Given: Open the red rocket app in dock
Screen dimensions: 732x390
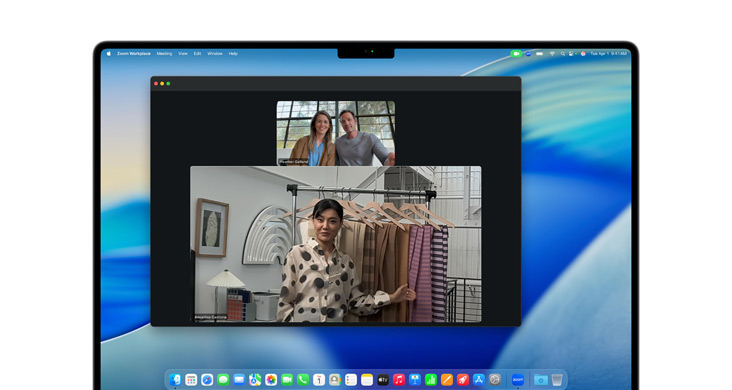Looking at the screenshot, I should coord(463,380).
